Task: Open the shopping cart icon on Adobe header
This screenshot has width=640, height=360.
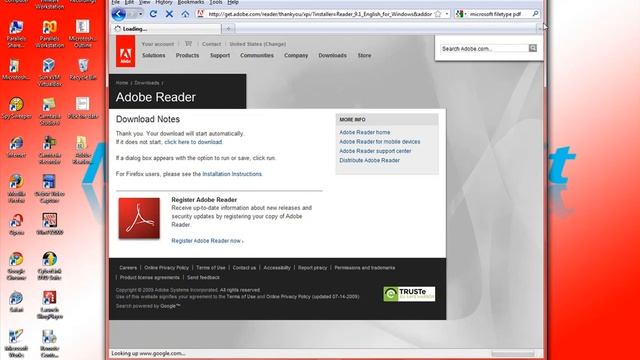Action: 188,43
